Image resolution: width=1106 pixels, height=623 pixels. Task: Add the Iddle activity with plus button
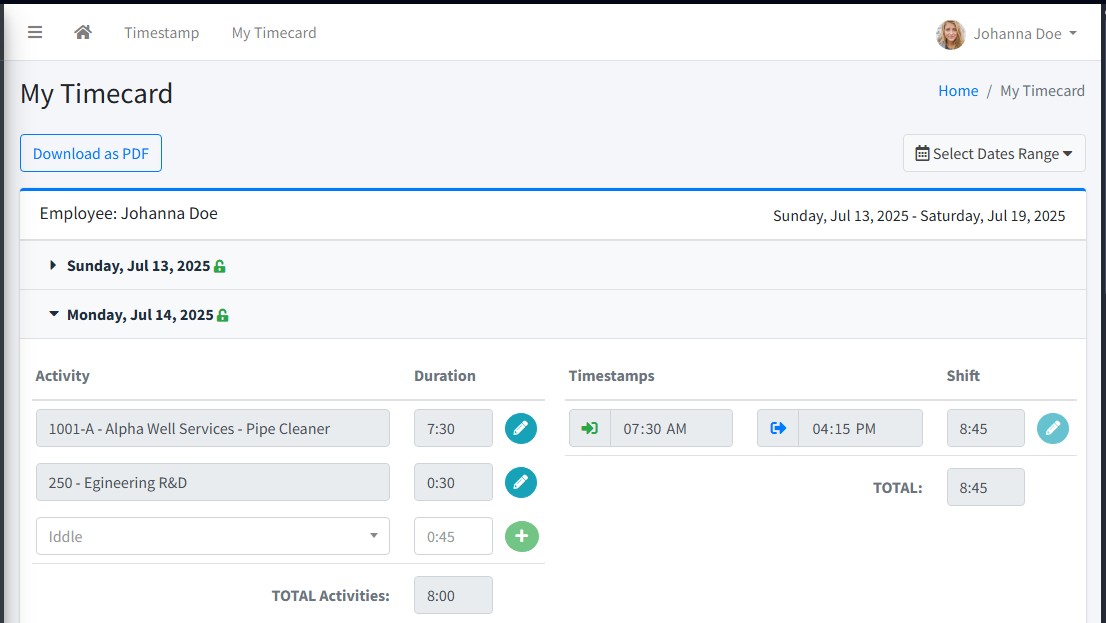coord(521,536)
